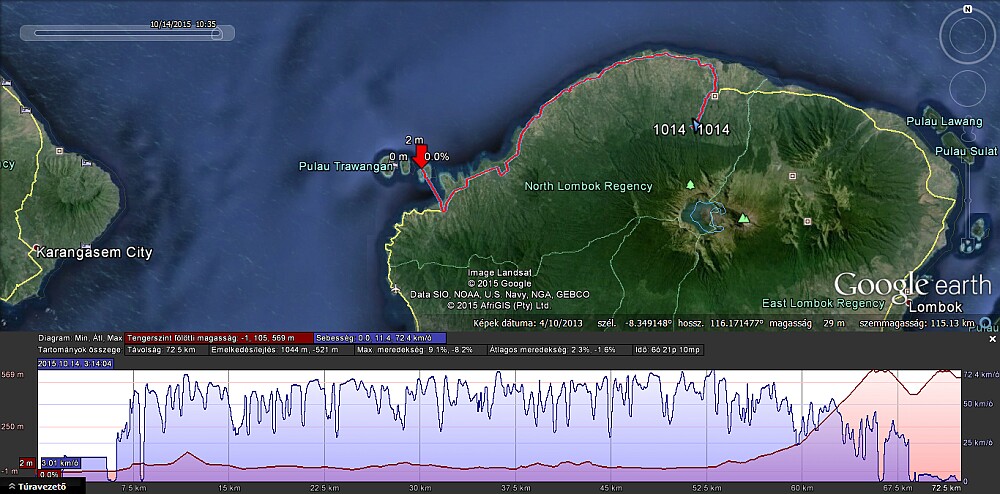Click the elevation profile at 30 km
The width and height of the screenshot is (1000, 494).
coord(420,465)
